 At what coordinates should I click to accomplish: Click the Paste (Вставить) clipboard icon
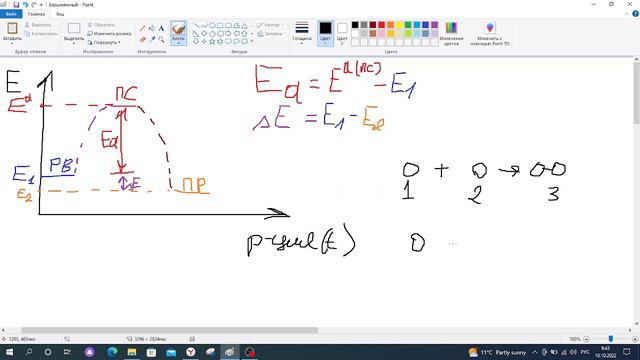(12, 28)
